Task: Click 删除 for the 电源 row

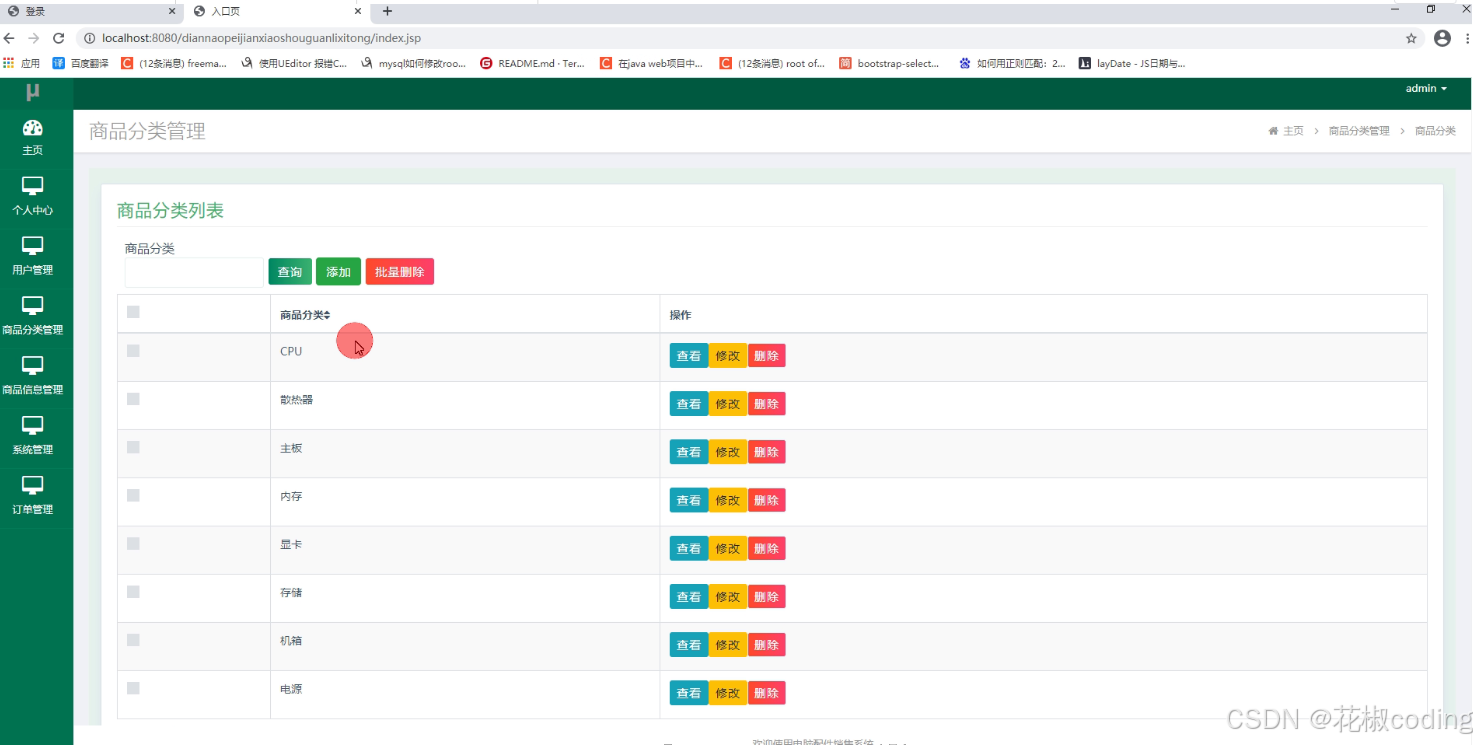Action: (x=766, y=693)
